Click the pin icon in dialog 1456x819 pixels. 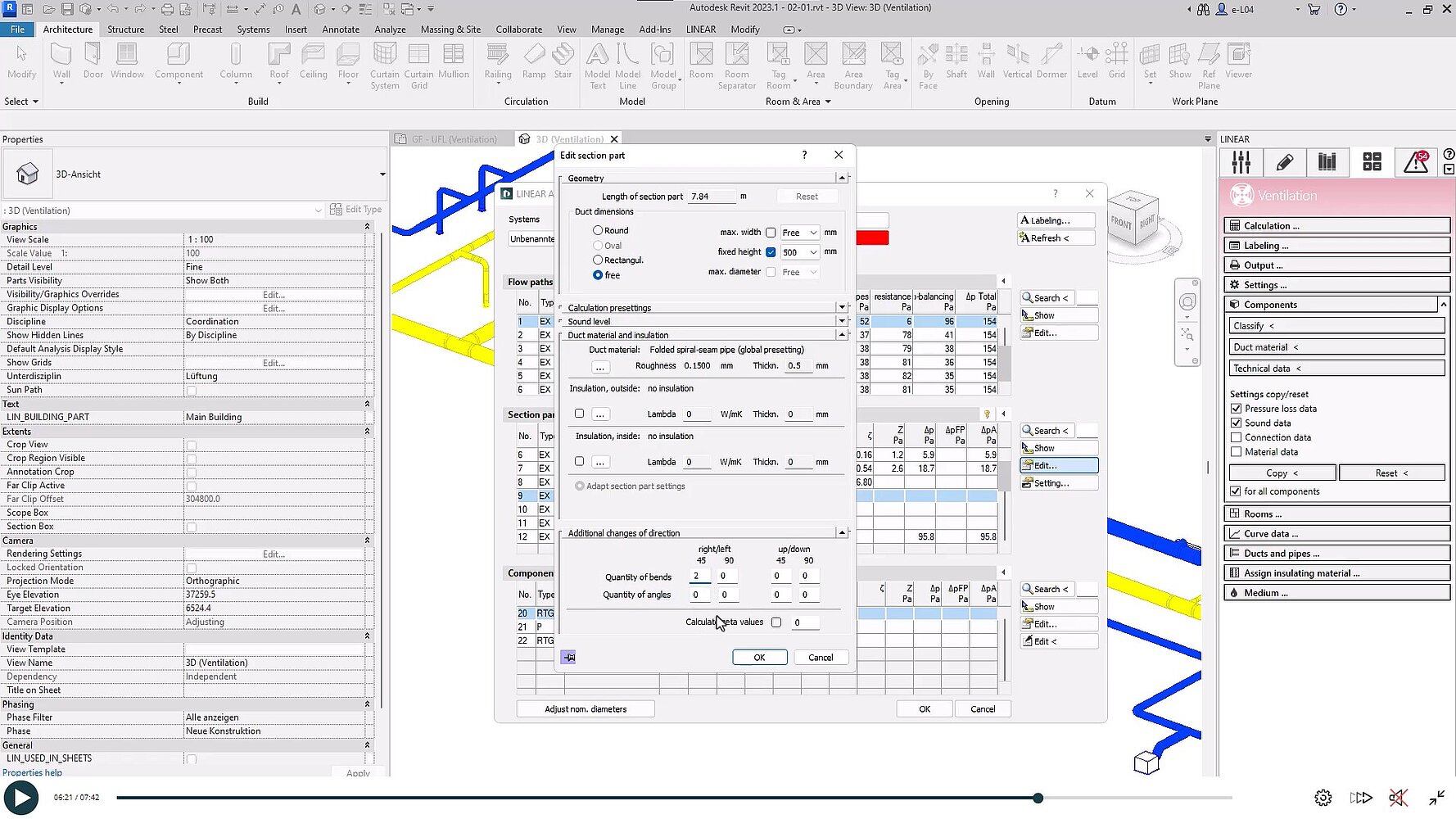point(568,657)
